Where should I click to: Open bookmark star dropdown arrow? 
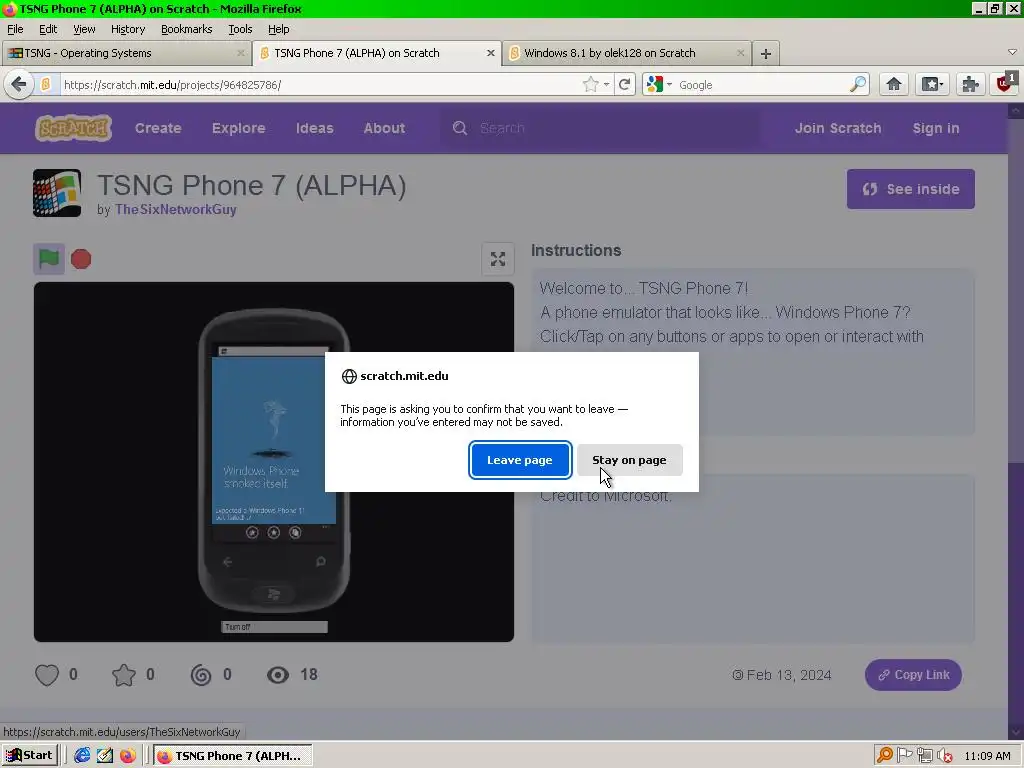[607, 85]
